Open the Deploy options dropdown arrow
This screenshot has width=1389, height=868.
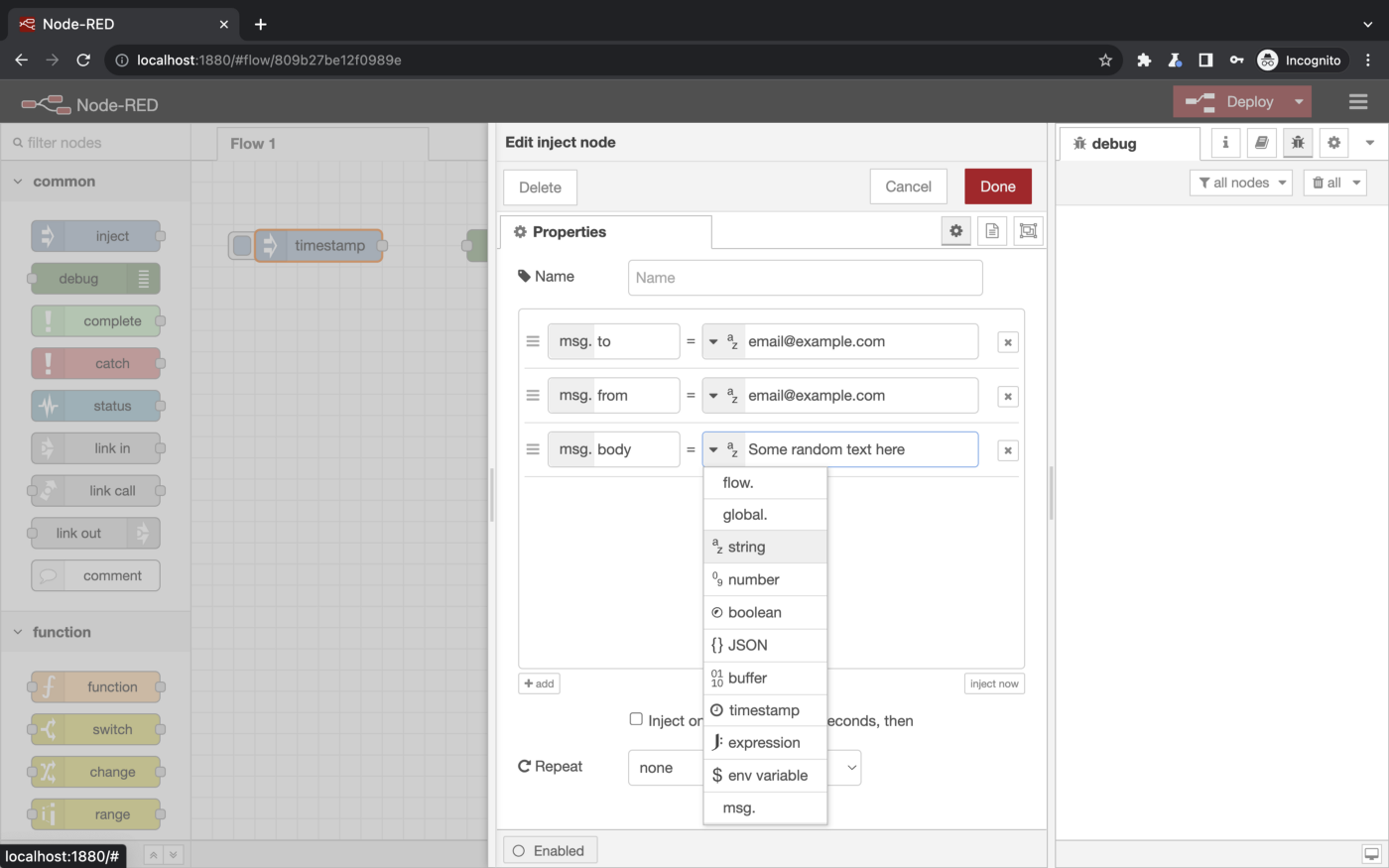pyautogui.click(x=1299, y=102)
